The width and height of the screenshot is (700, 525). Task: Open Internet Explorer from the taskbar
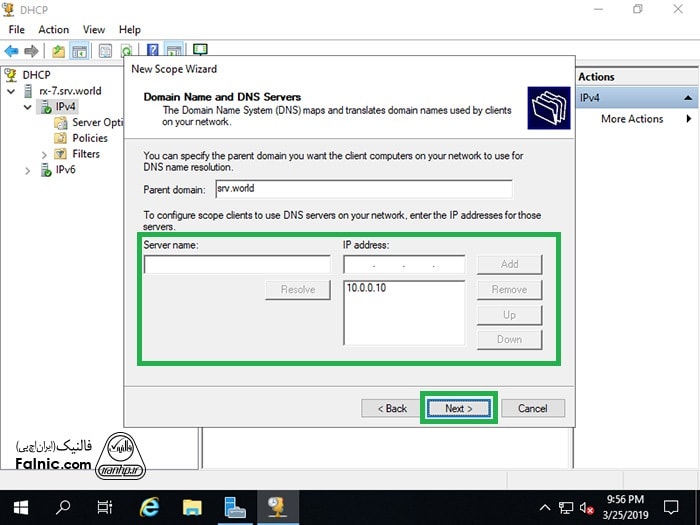[x=149, y=506]
